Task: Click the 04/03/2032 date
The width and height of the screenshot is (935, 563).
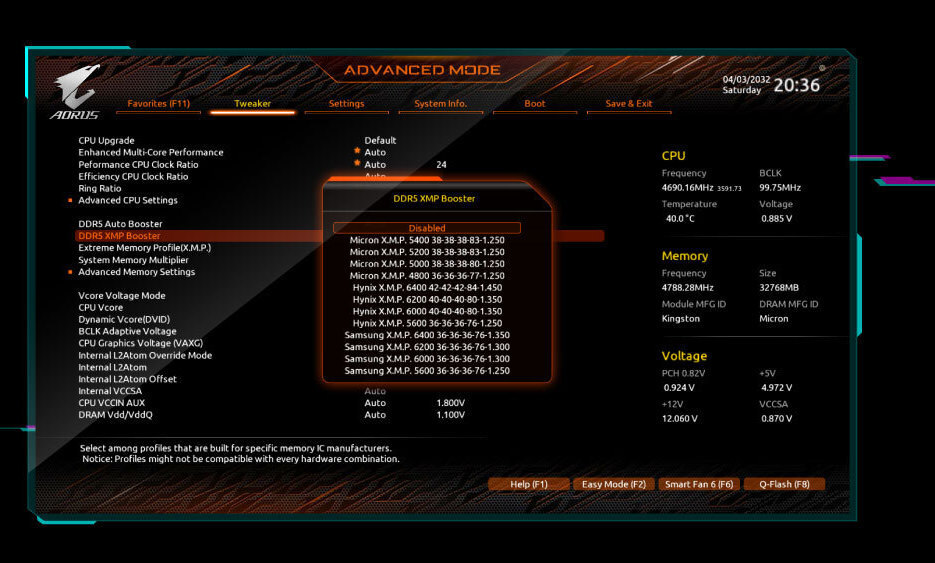Action: coord(746,79)
